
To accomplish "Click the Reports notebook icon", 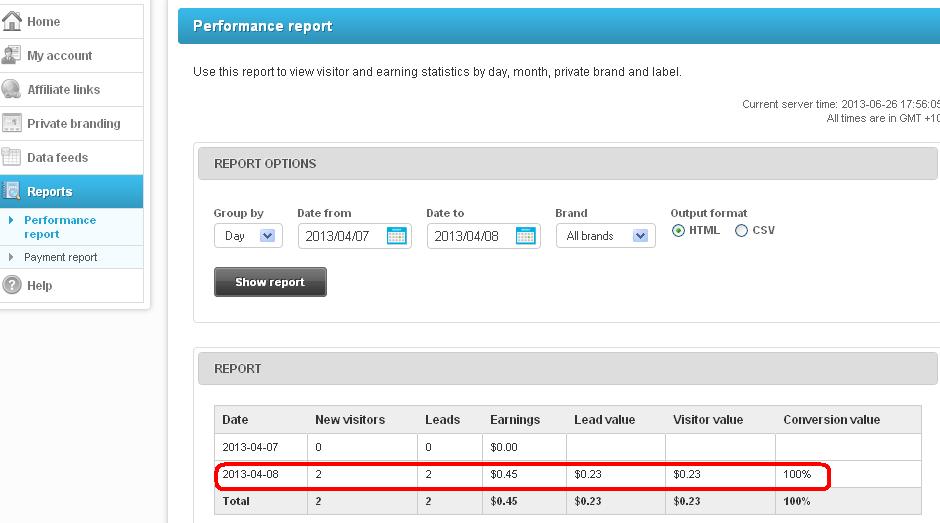I will click(x=11, y=191).
